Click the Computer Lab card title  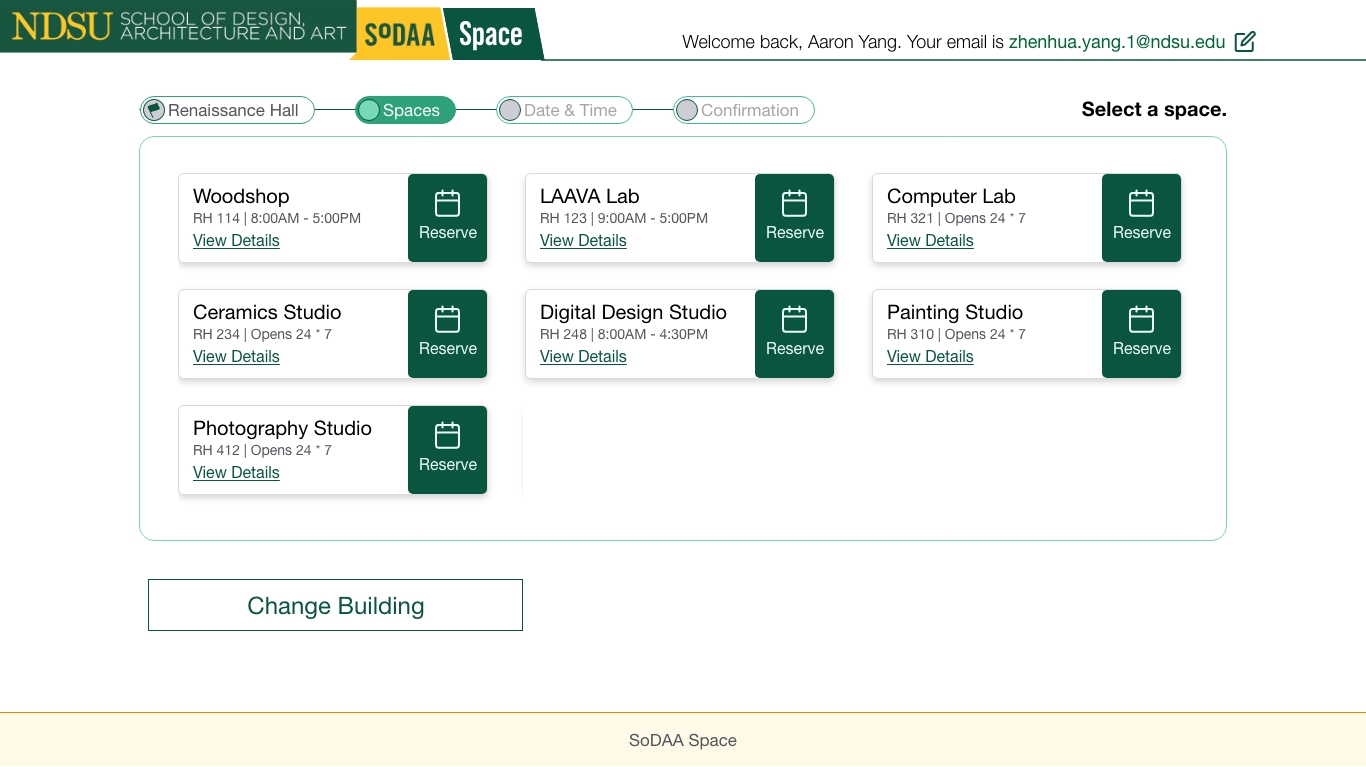pos(951,196)
